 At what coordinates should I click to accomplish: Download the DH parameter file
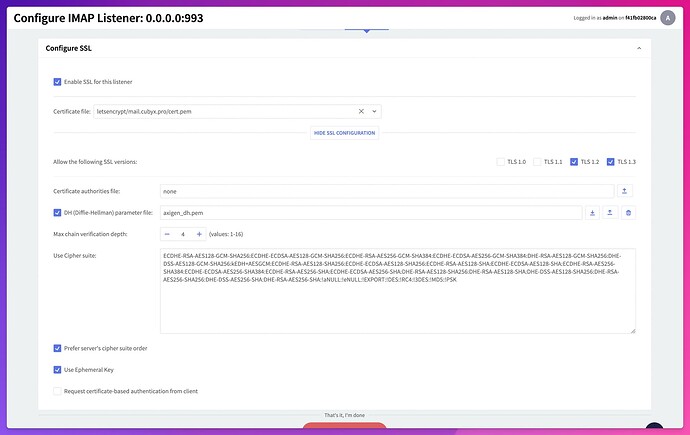tap(592, 212)
